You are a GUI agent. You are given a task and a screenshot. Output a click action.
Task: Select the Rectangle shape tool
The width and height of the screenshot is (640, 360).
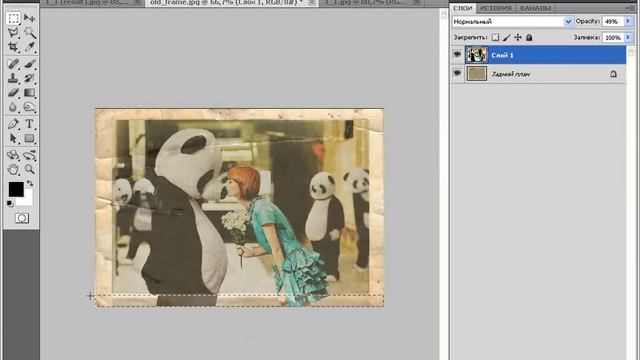[x=29, y=138]
